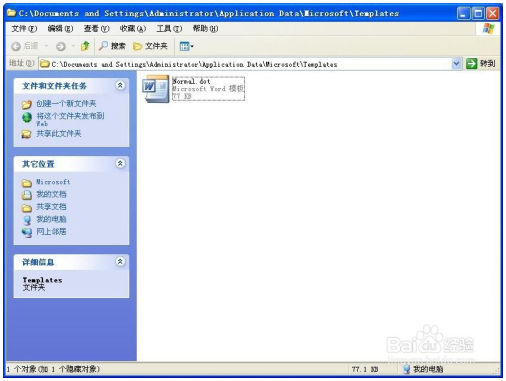This screenshot has width=506, height=381.
Task: Go to Microsoft folder in Other Places
Action: pos(53,182)
